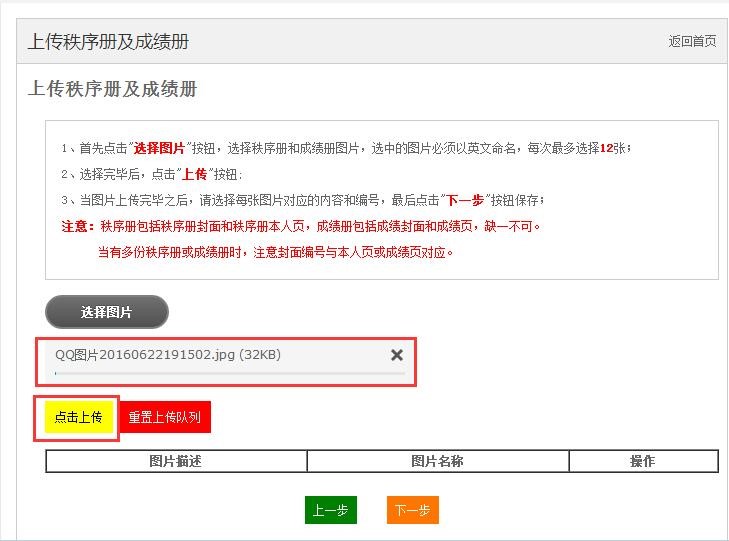Viewport: 729px width, 541px height.
Task: Click the red 注意 warning label
Action: 76,226
